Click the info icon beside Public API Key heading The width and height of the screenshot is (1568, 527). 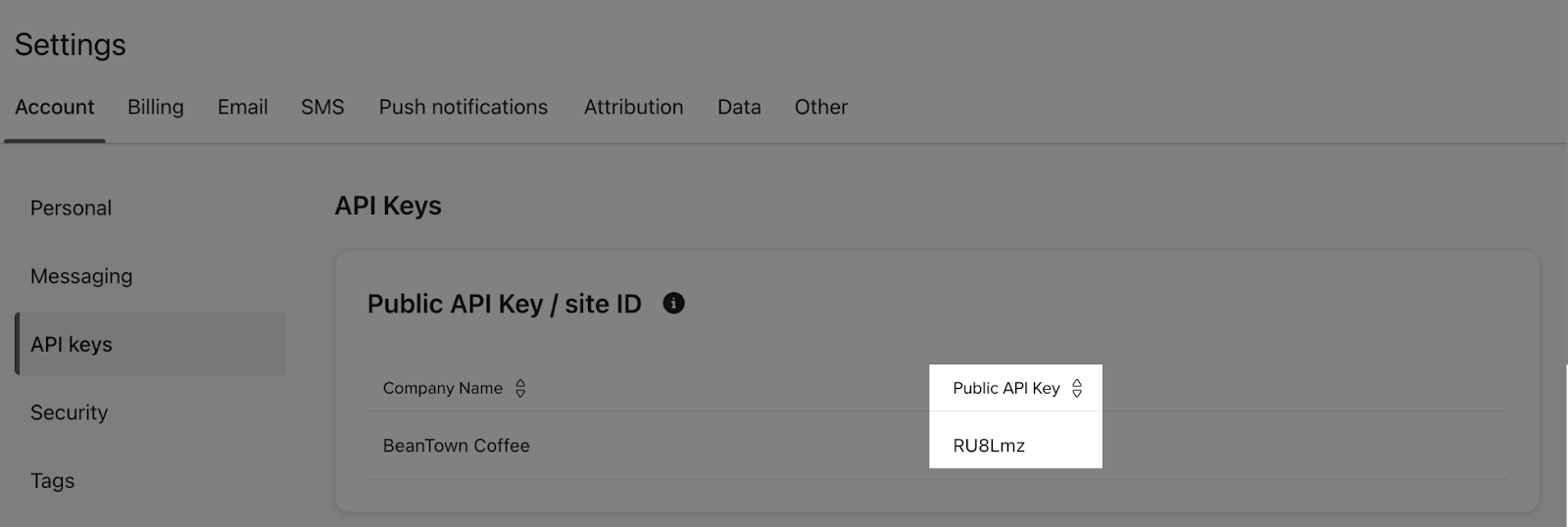673,304
